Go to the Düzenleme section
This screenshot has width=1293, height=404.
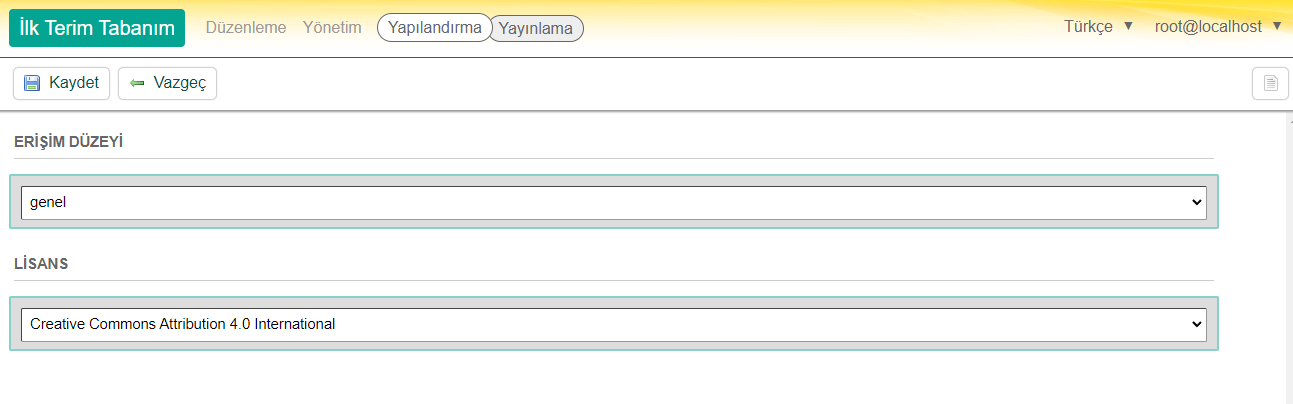pos(246,28)
